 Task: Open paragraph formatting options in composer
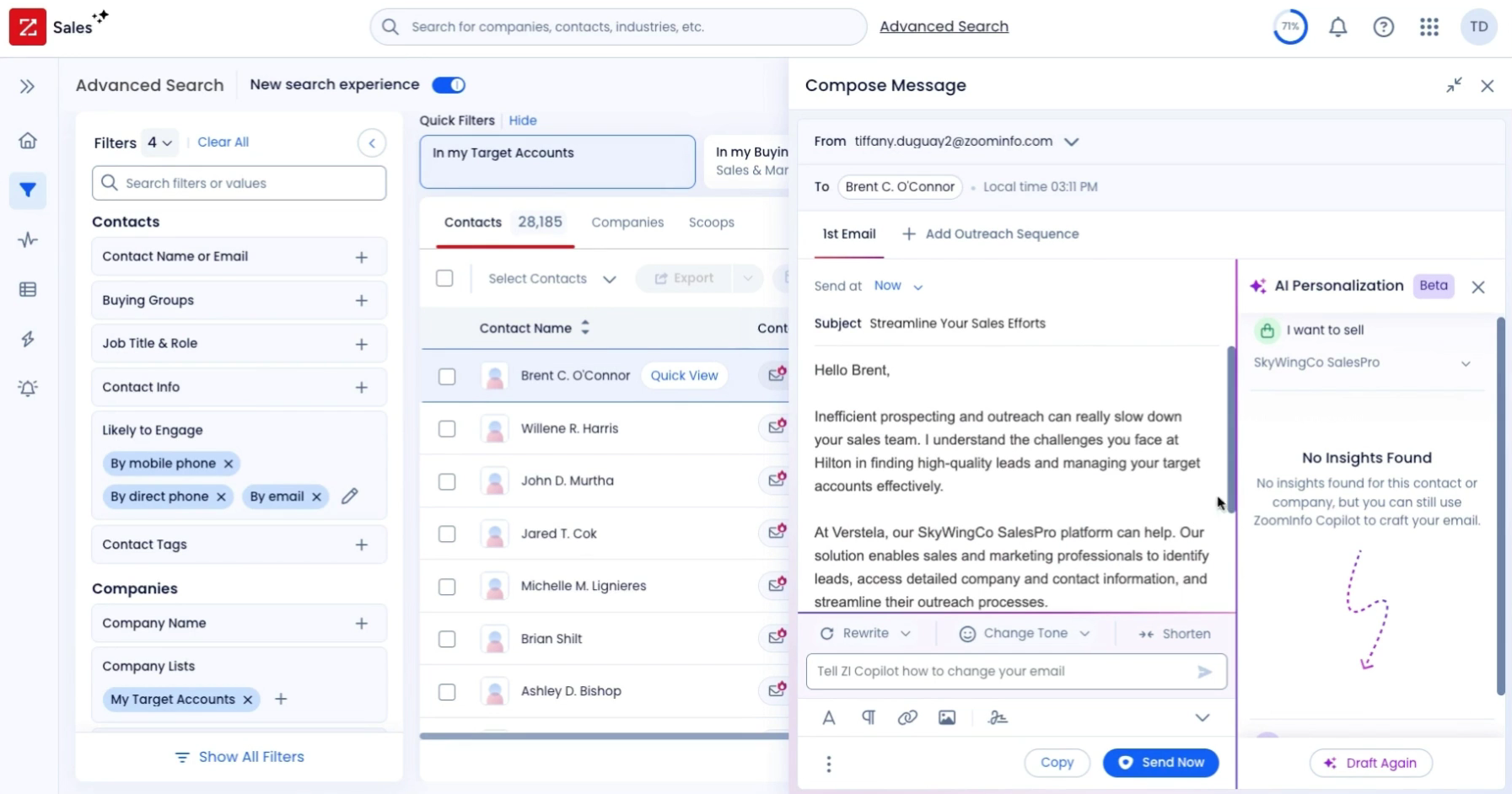869,718
